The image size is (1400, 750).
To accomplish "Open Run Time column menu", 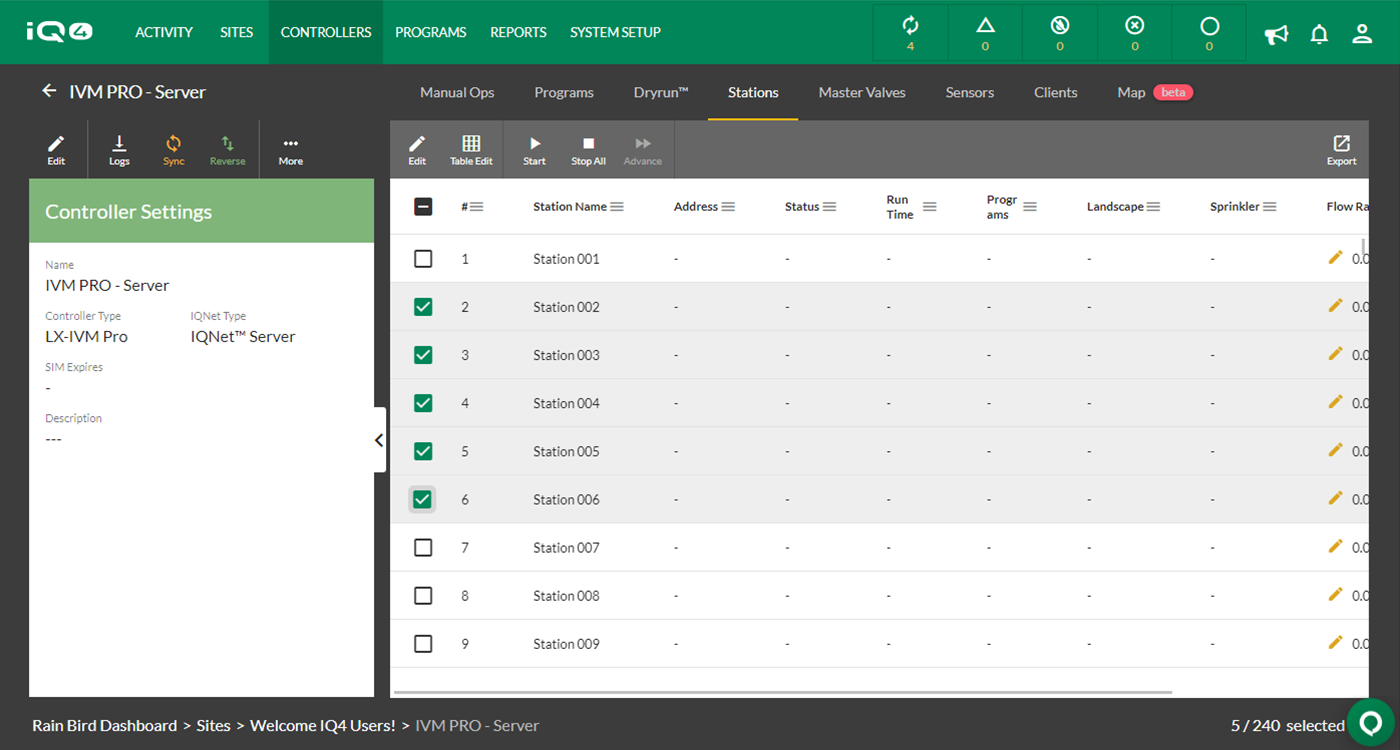I will (930, 207).
